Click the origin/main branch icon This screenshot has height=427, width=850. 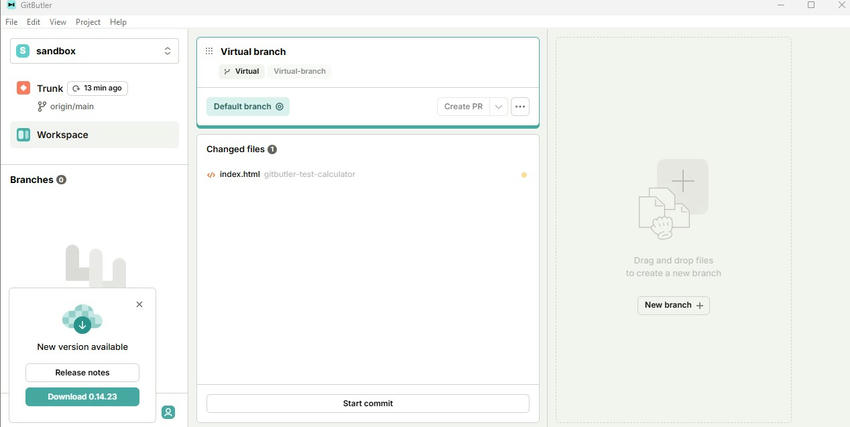coord(42,107)
